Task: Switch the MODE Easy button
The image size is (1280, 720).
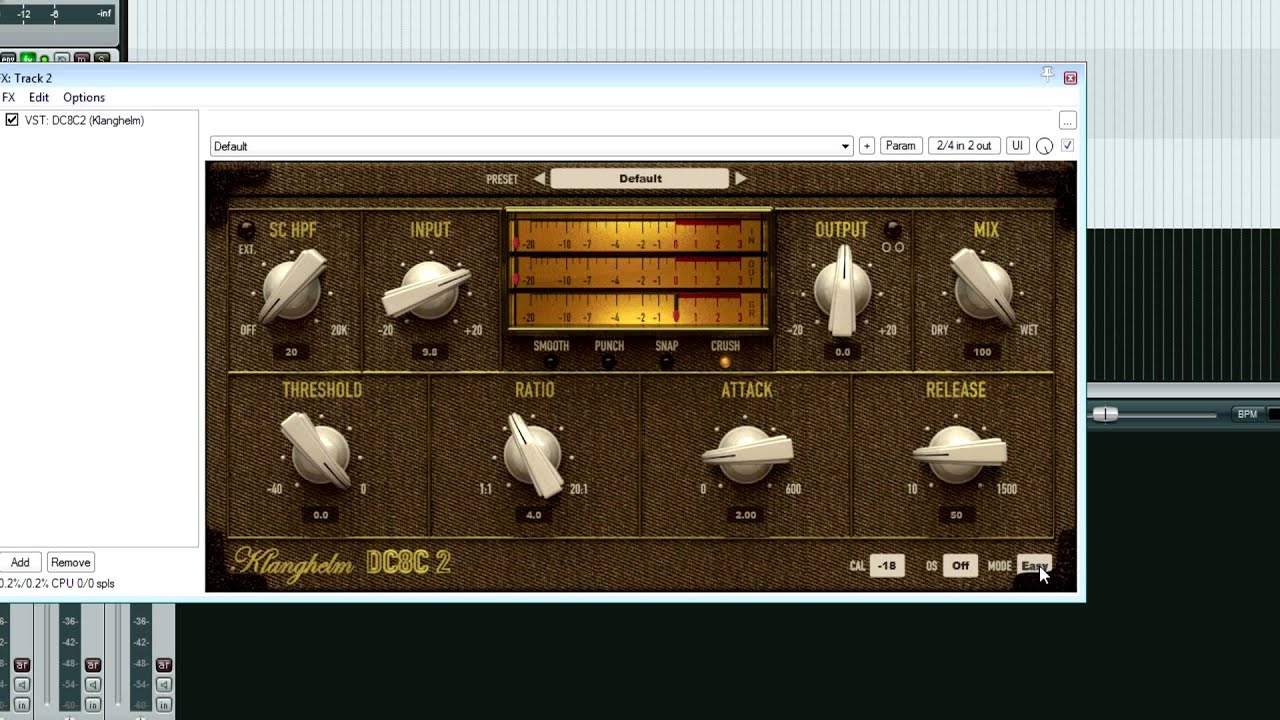Action: [x=1034, y=566]
